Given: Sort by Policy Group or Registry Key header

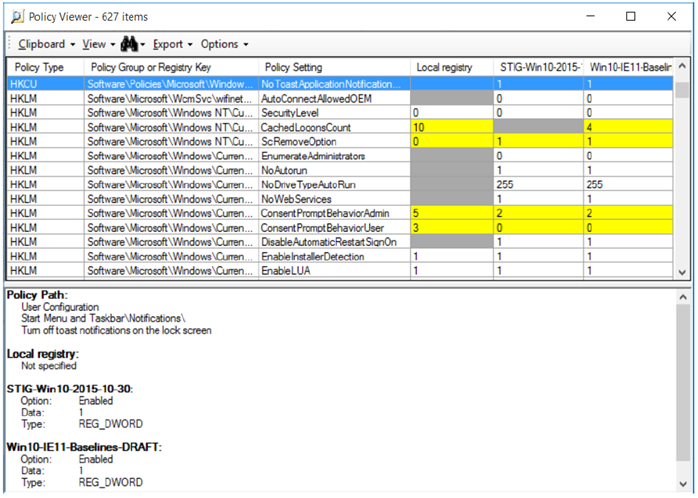Looking at the screenshot, I should tap(171, 67).
